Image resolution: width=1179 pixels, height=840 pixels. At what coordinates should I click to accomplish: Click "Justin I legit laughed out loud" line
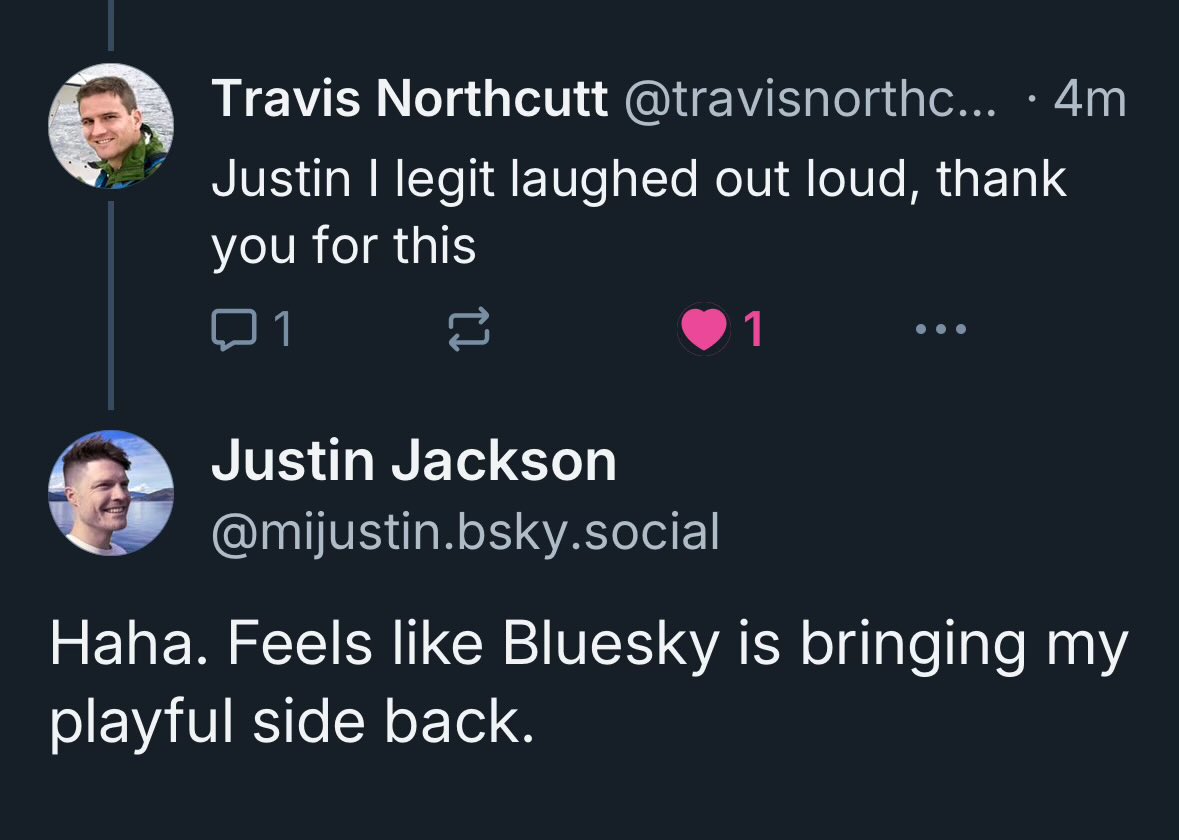coord(640,179)
